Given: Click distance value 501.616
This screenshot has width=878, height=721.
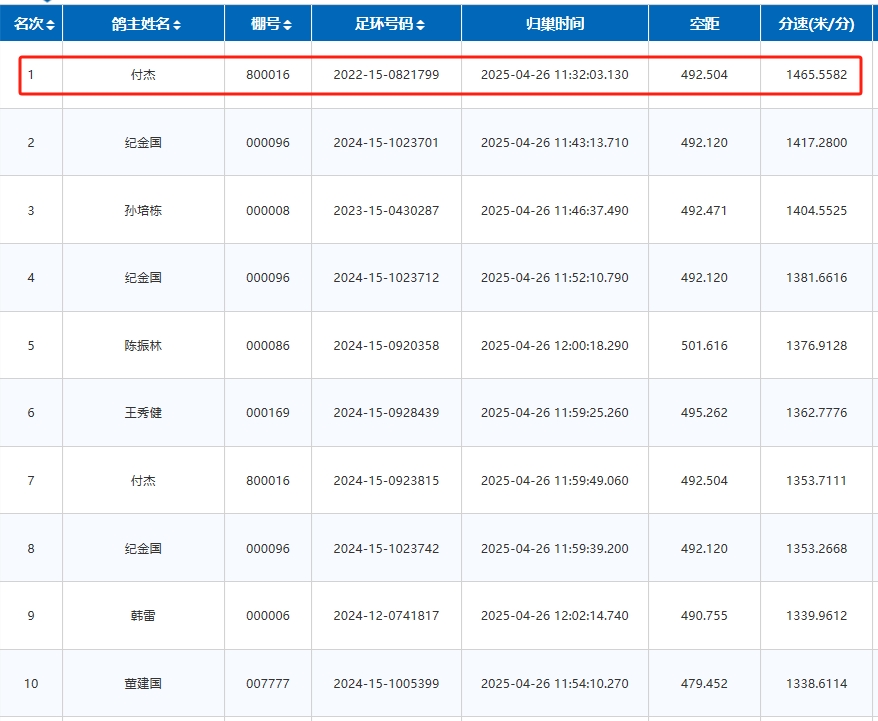Looking at the screenshot, I should pyautogui.click(x=704, y=346).
